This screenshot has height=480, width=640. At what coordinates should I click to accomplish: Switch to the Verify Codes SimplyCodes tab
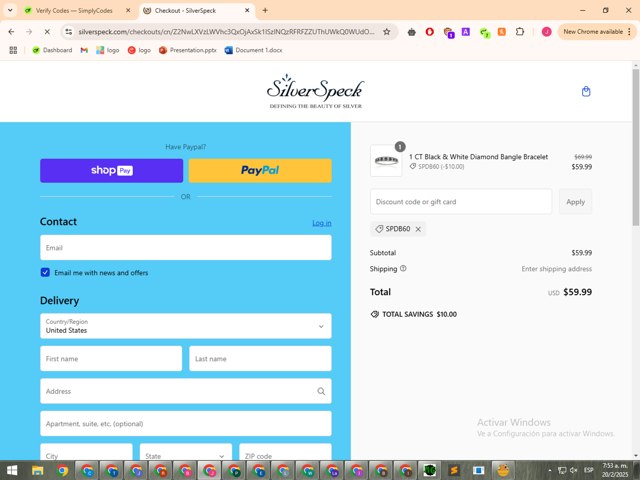coord(74,10)
